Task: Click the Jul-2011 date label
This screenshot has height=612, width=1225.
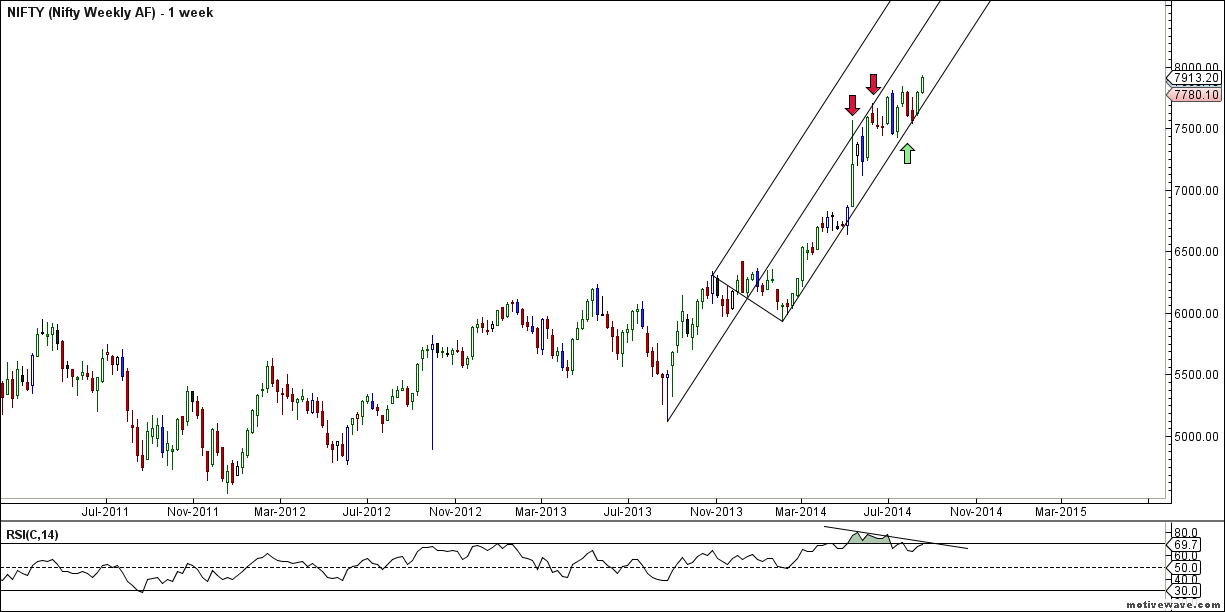Action: point(103,511)
